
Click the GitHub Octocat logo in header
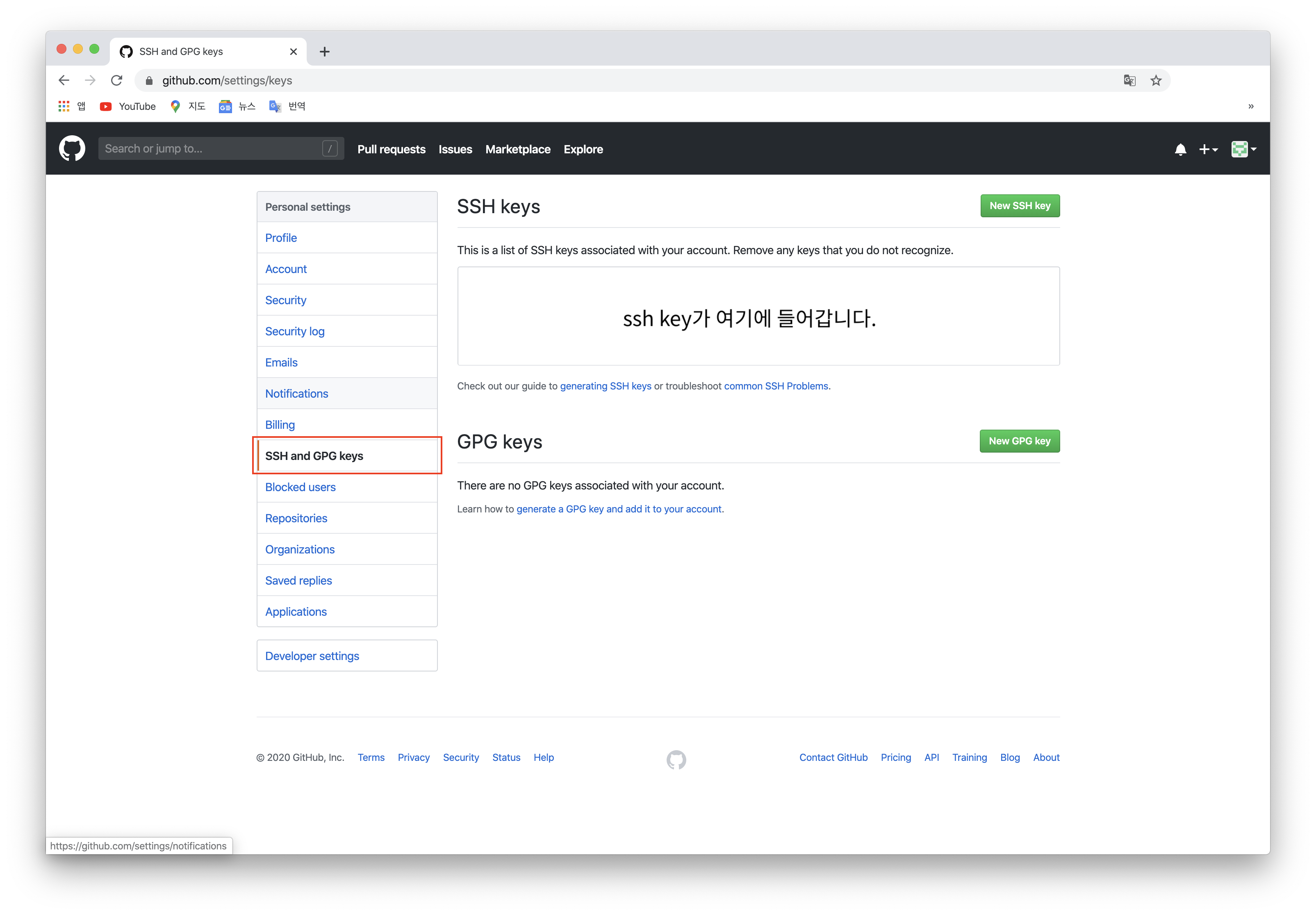pyautogui.click(x=72, y=148)
